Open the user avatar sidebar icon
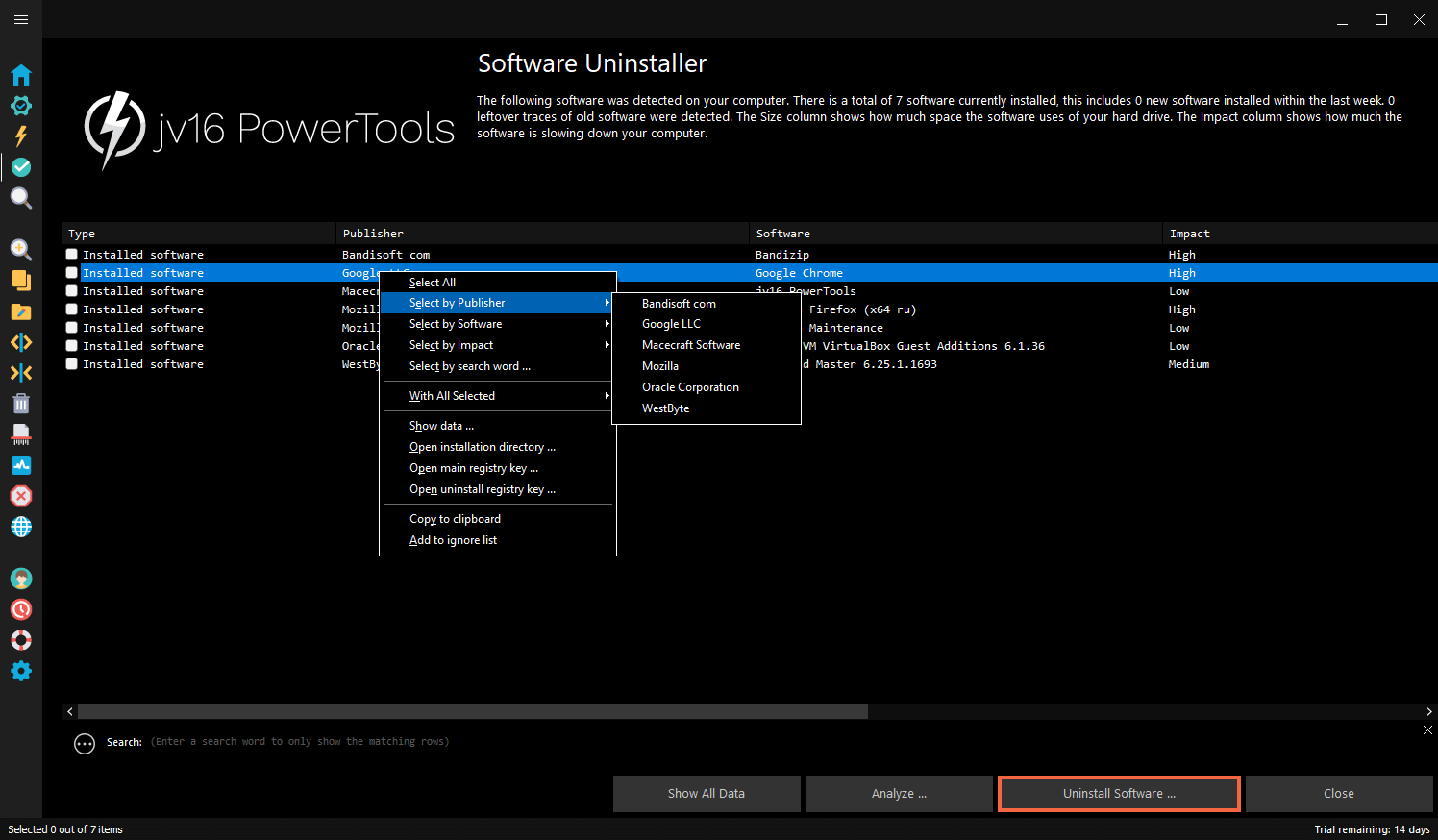1438x840 pixels. (21, 579)
